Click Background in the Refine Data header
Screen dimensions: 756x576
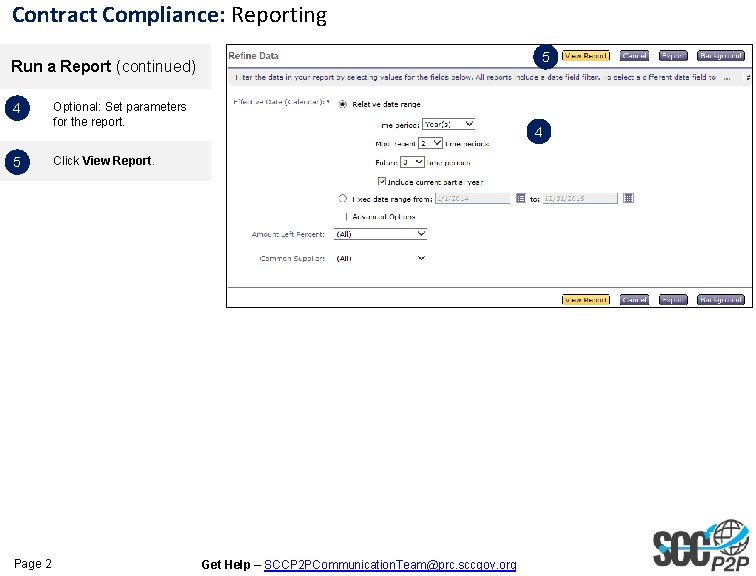point(721,56)
